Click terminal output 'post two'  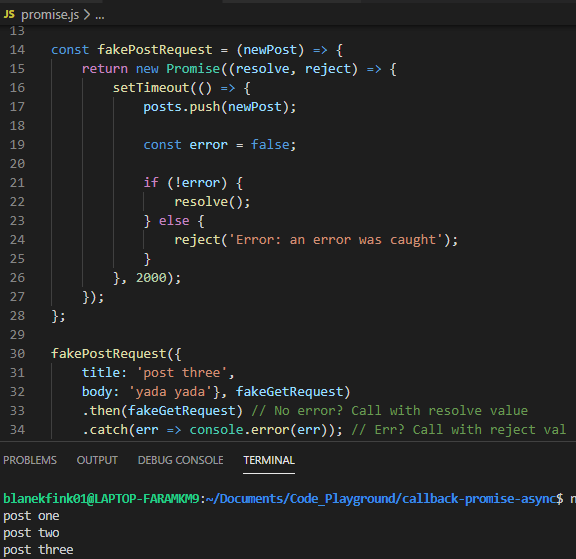(x=31, y=533)
